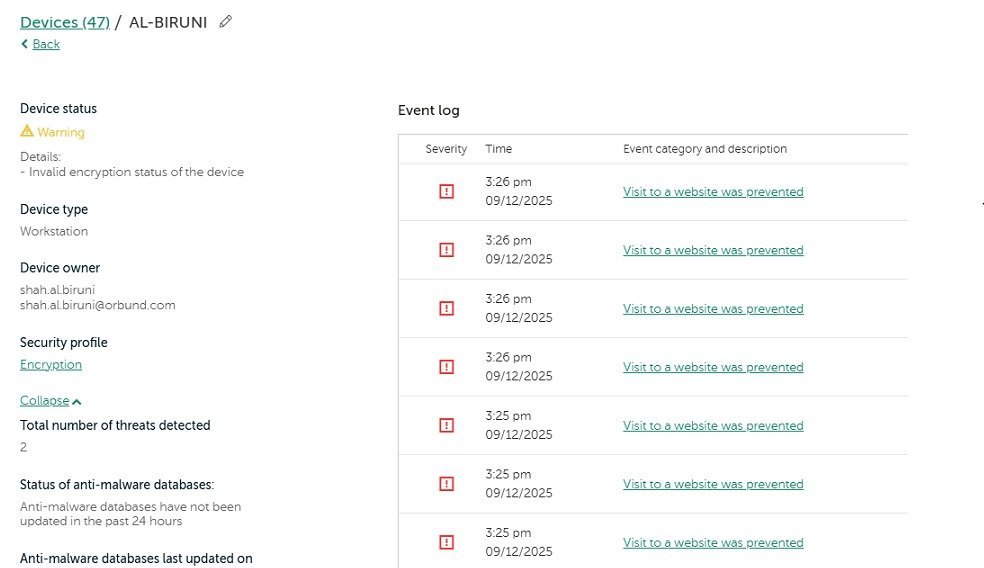Click the pencil edit icon beside AL-BIRUNI
Image resolution: width=984 pixels, height=568 pixels.
point(225,22)
